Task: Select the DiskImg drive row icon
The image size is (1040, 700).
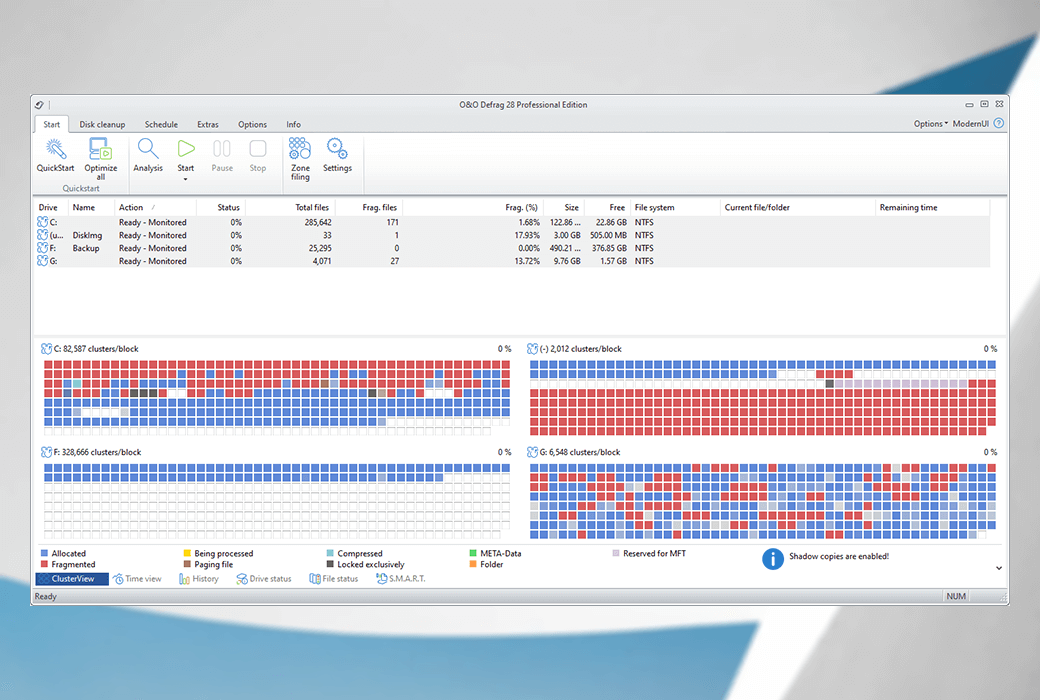Action: pos(42,235)
